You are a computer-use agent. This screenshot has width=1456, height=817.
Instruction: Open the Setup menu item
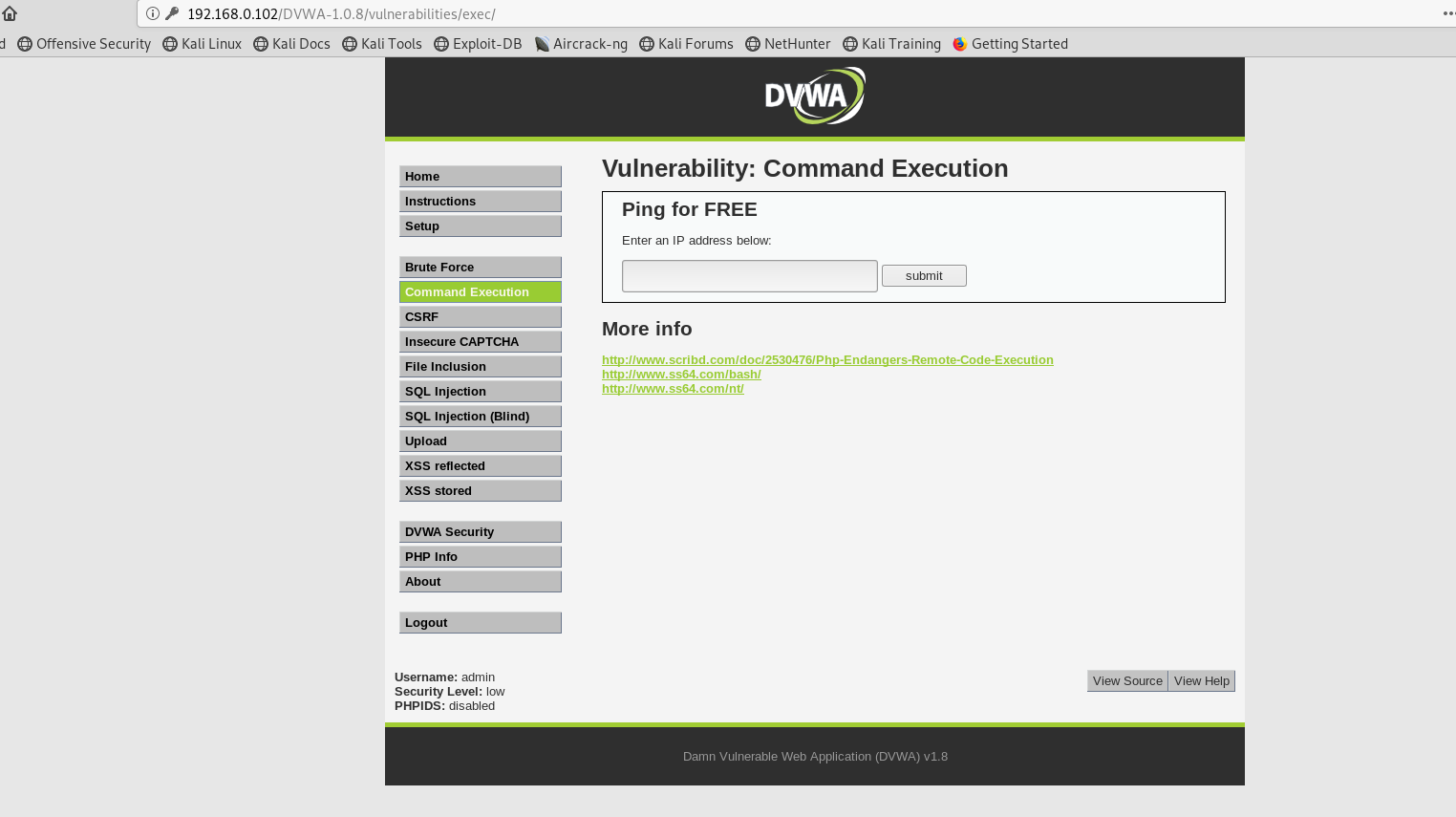coord(481,226)
